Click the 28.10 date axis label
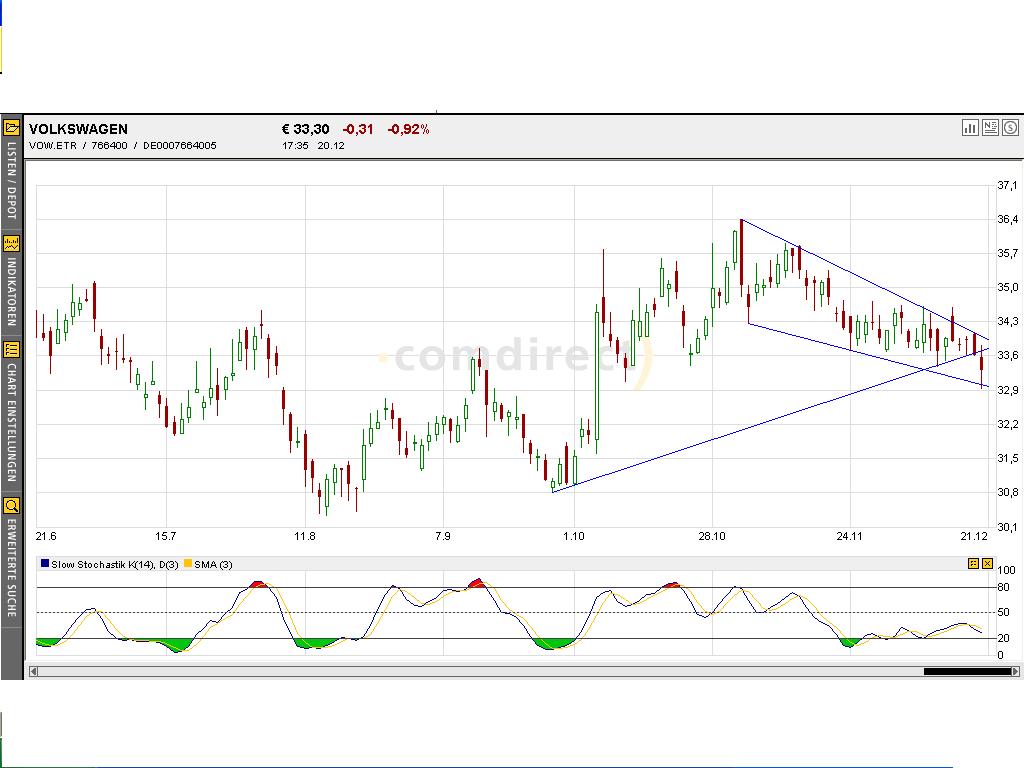This screenshot has height=768, width=1024. 712,536
